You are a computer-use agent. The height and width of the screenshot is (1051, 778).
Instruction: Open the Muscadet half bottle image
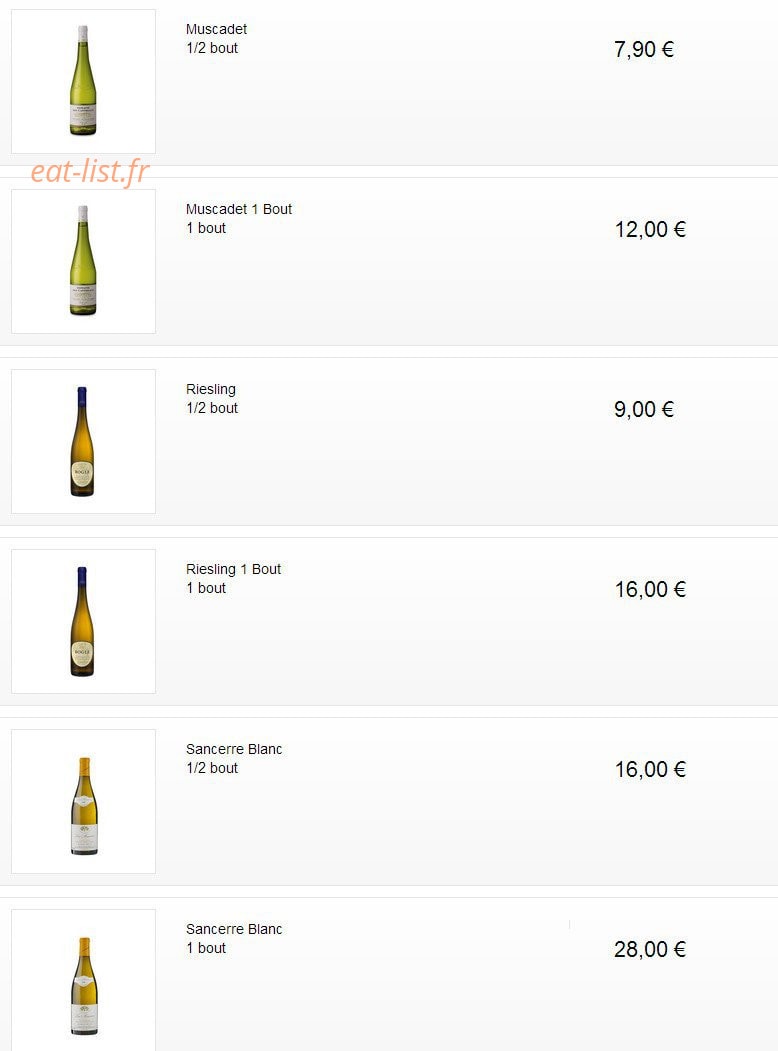[x=83, y=81]
